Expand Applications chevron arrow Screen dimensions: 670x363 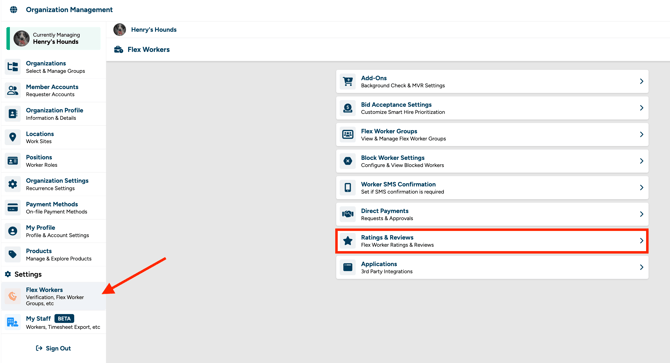point(641,267)
